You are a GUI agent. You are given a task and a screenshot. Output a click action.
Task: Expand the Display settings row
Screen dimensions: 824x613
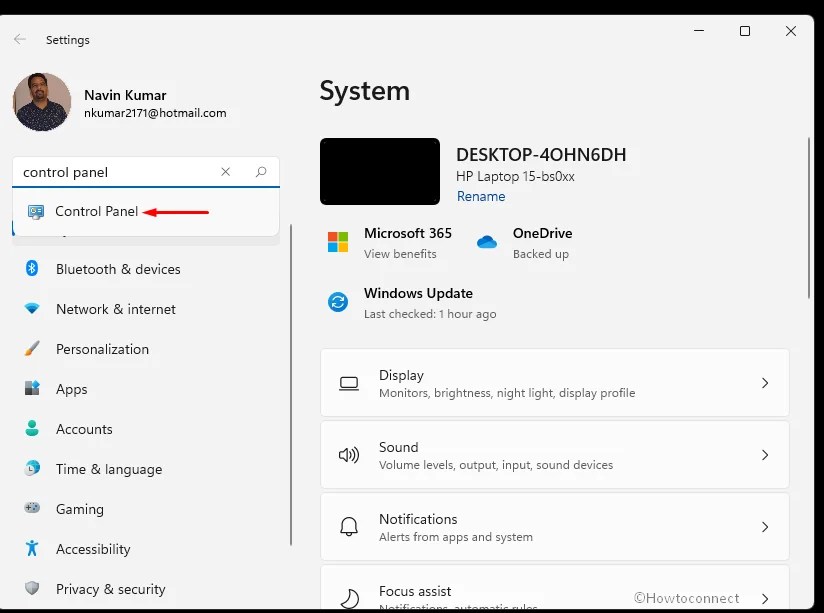pos(765,383)
